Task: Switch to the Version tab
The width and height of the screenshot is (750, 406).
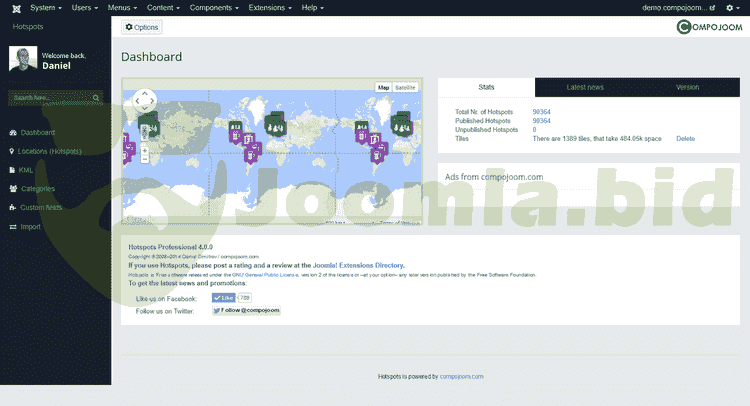Action: click(687, 87)
